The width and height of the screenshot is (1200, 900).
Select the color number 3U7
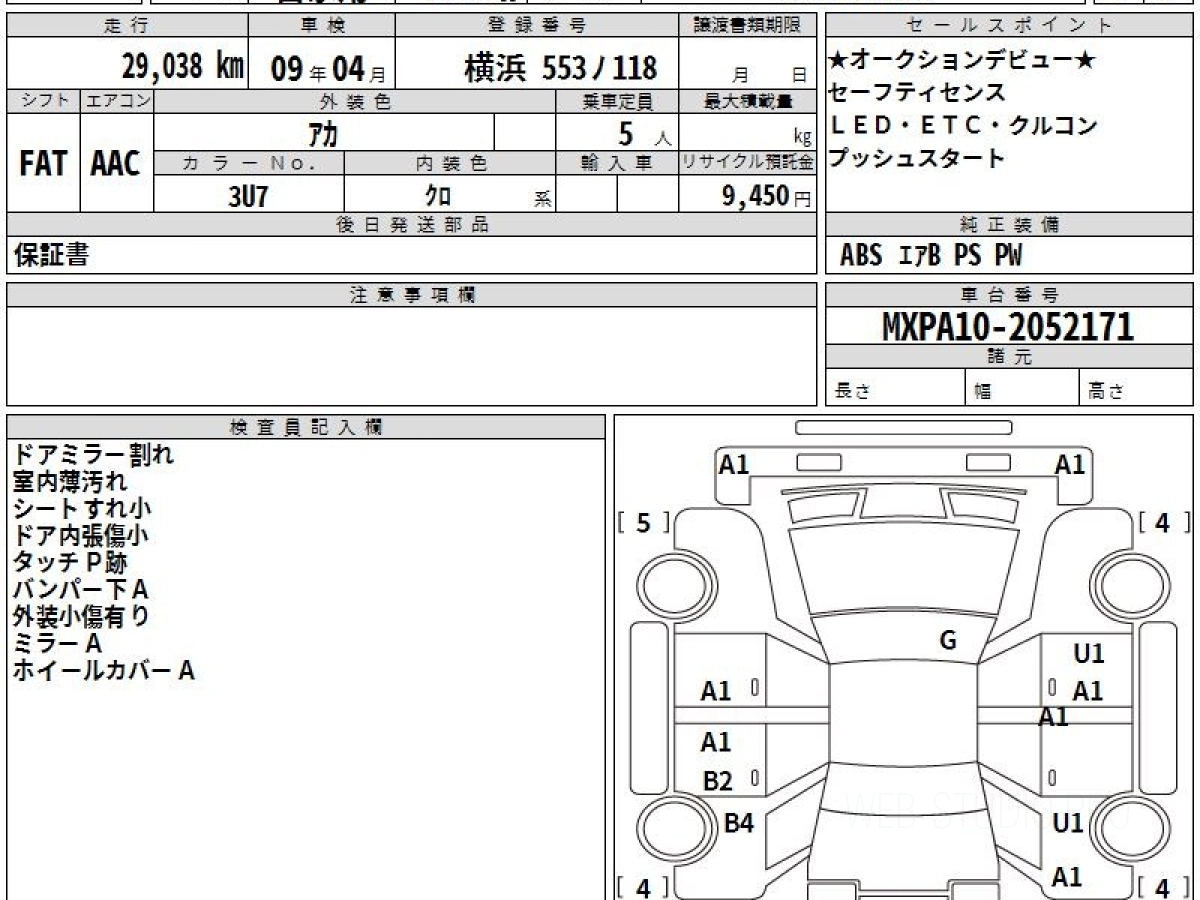[x=248, y=196]
